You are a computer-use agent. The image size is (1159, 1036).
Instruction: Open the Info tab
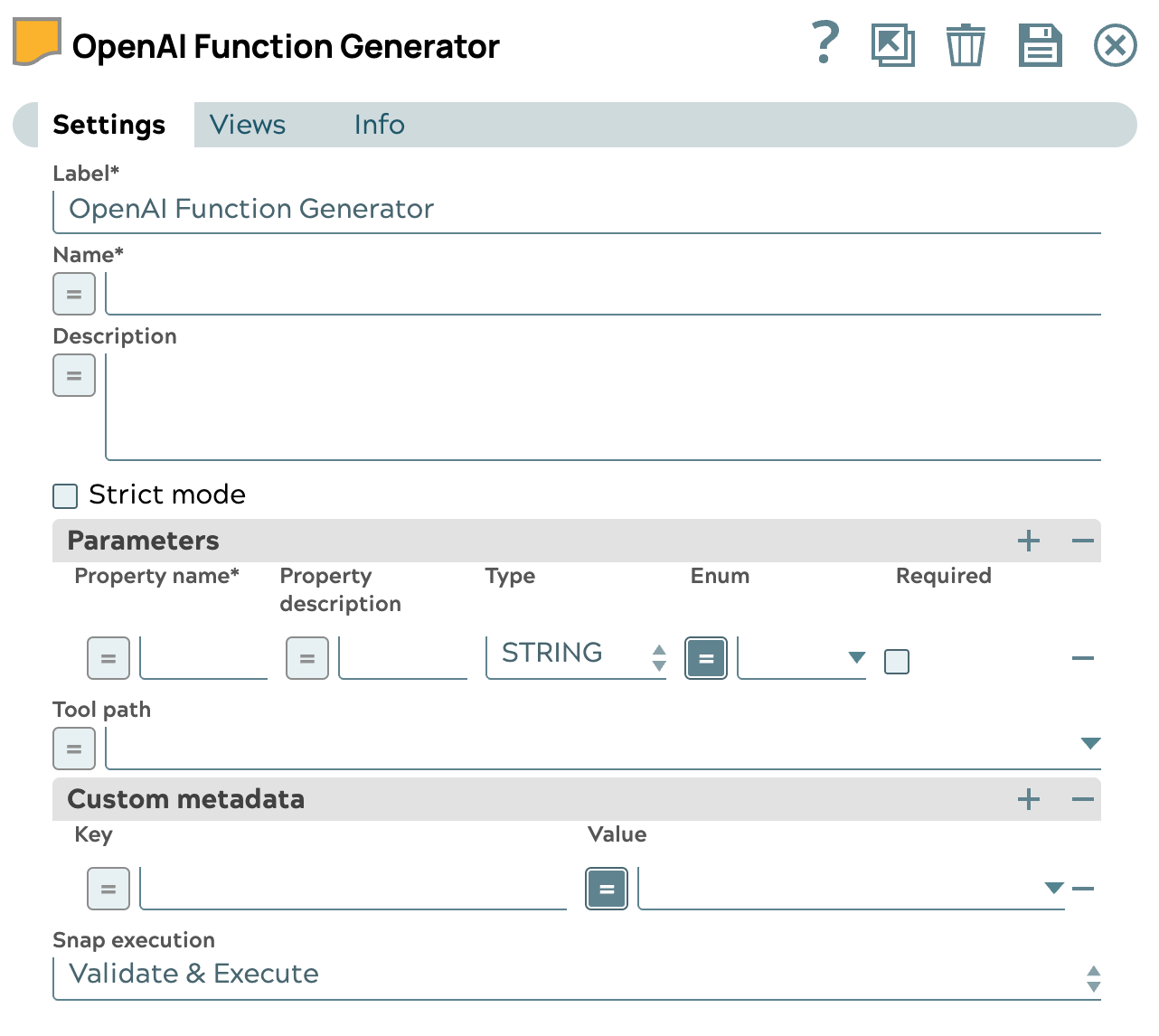tap(379, 125)
